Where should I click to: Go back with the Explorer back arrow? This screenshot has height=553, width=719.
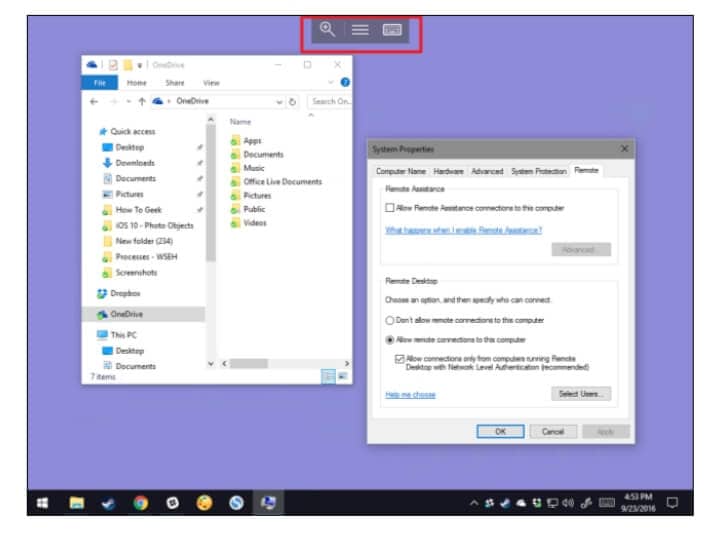coord(94,101)
